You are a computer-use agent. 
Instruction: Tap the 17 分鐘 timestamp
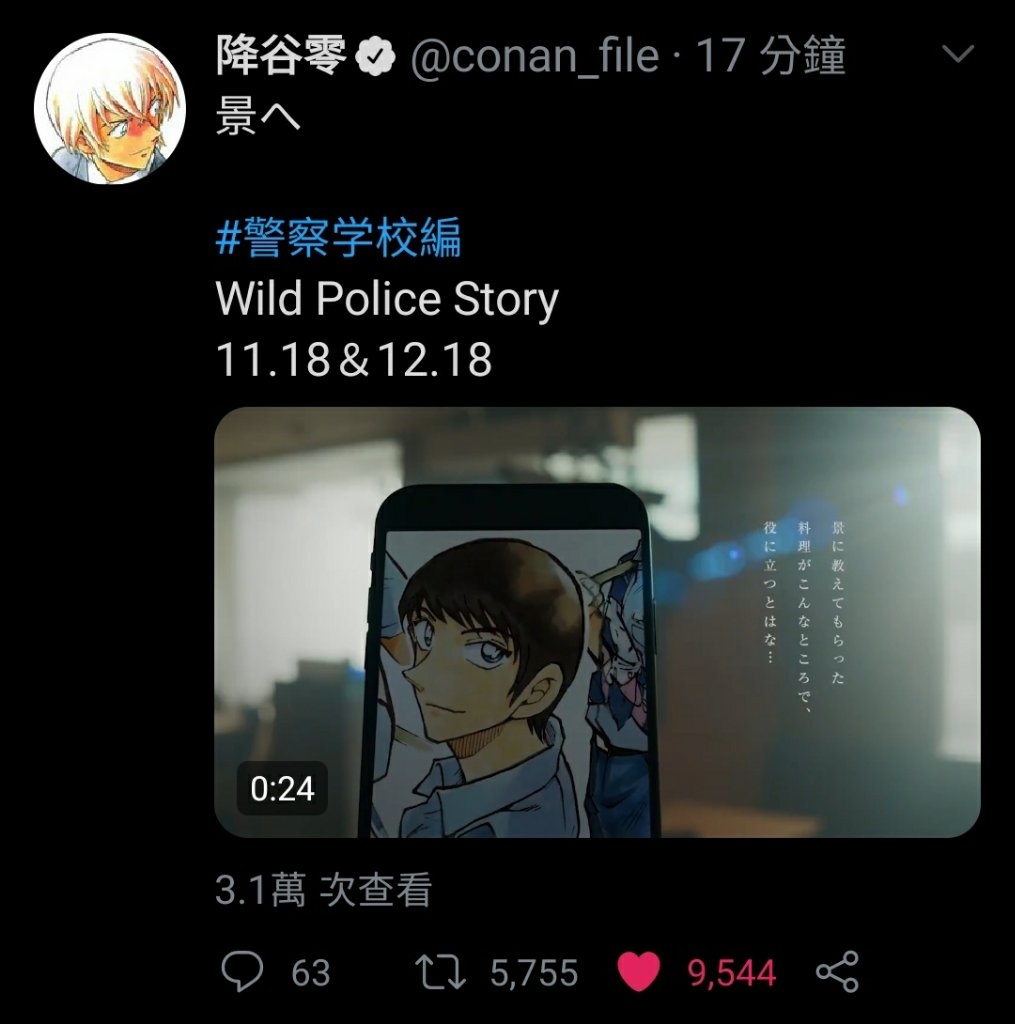click(x=771, y=55)
